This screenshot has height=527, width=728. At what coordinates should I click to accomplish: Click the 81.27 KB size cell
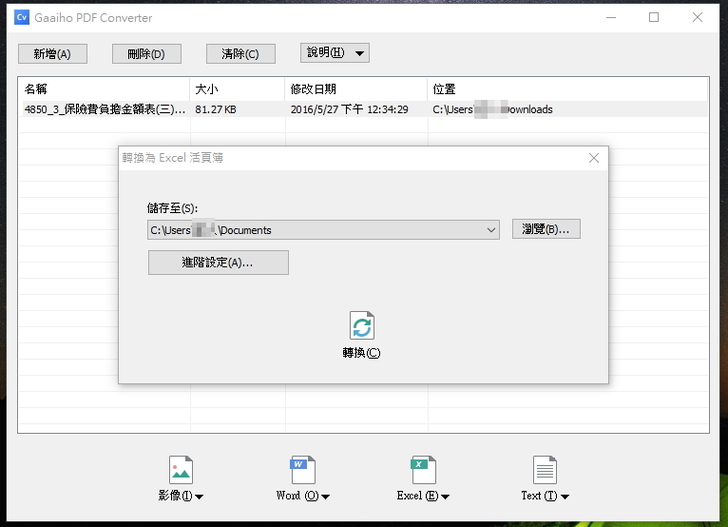pyautogui.click(x=215, y=110)
